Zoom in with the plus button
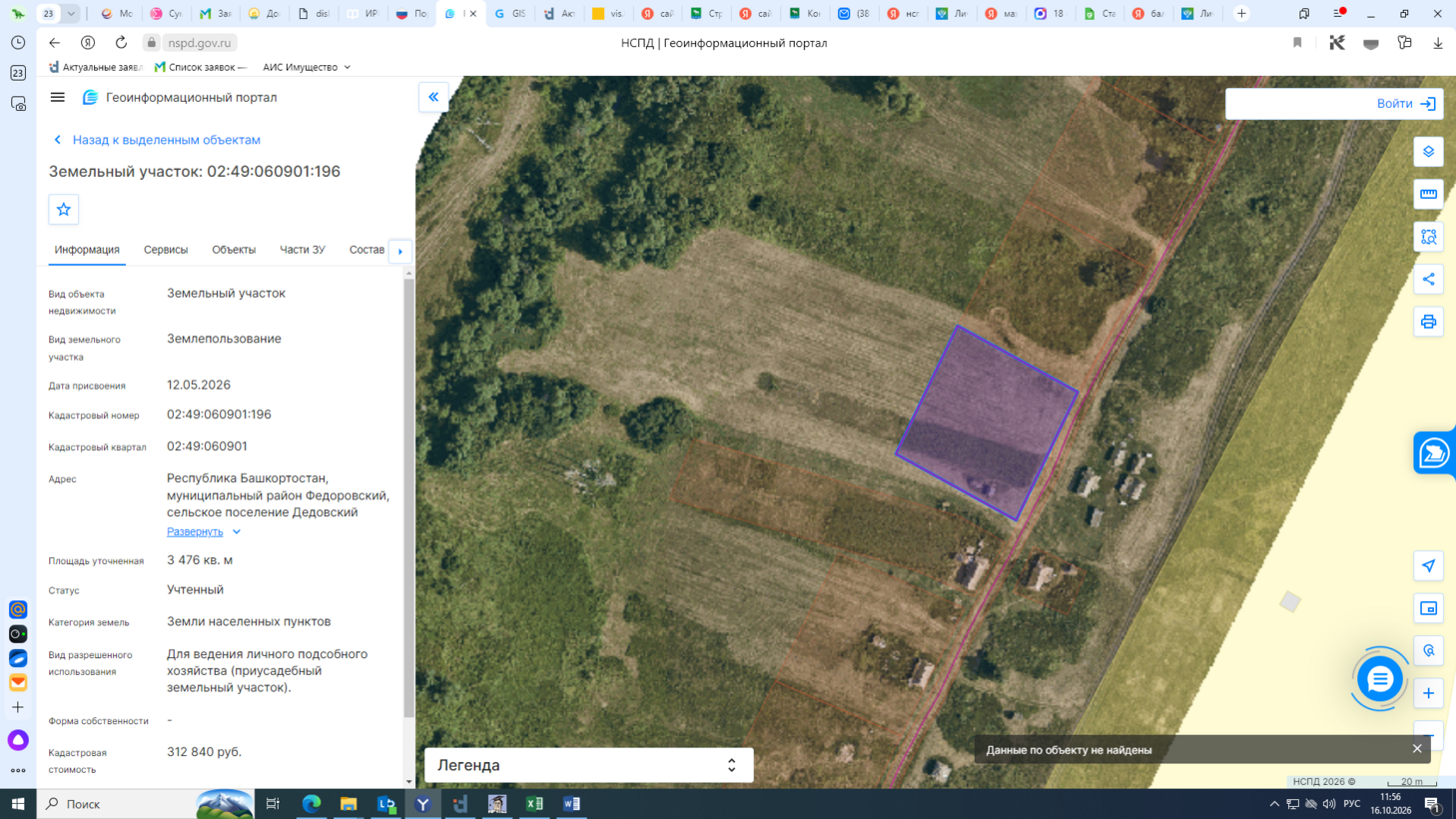This screenshot has height=819, width=1456. pyautogui.click(x=1428, y=693)
